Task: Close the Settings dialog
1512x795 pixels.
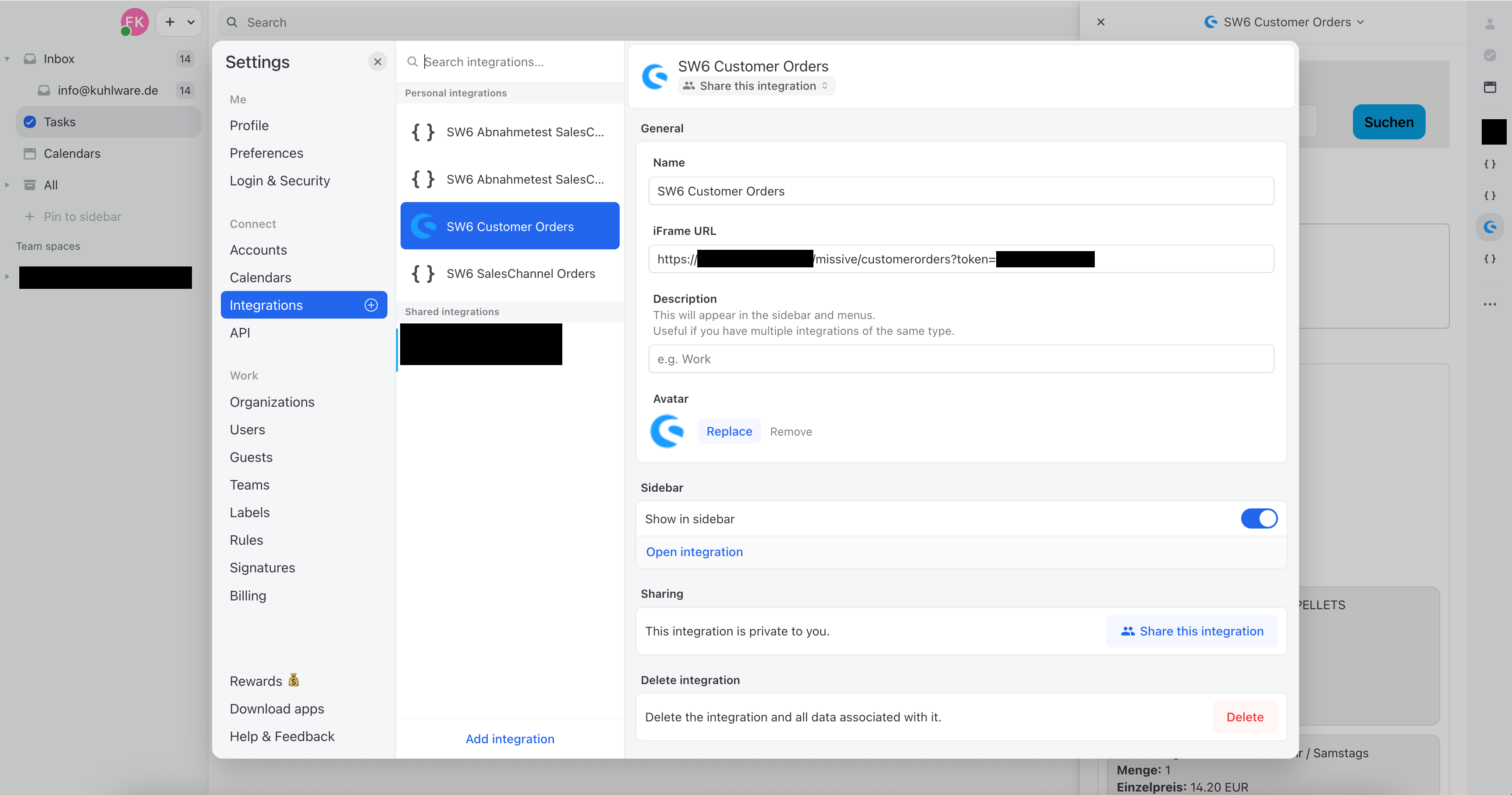Action: pyautogui.click(x=377, y=62)
